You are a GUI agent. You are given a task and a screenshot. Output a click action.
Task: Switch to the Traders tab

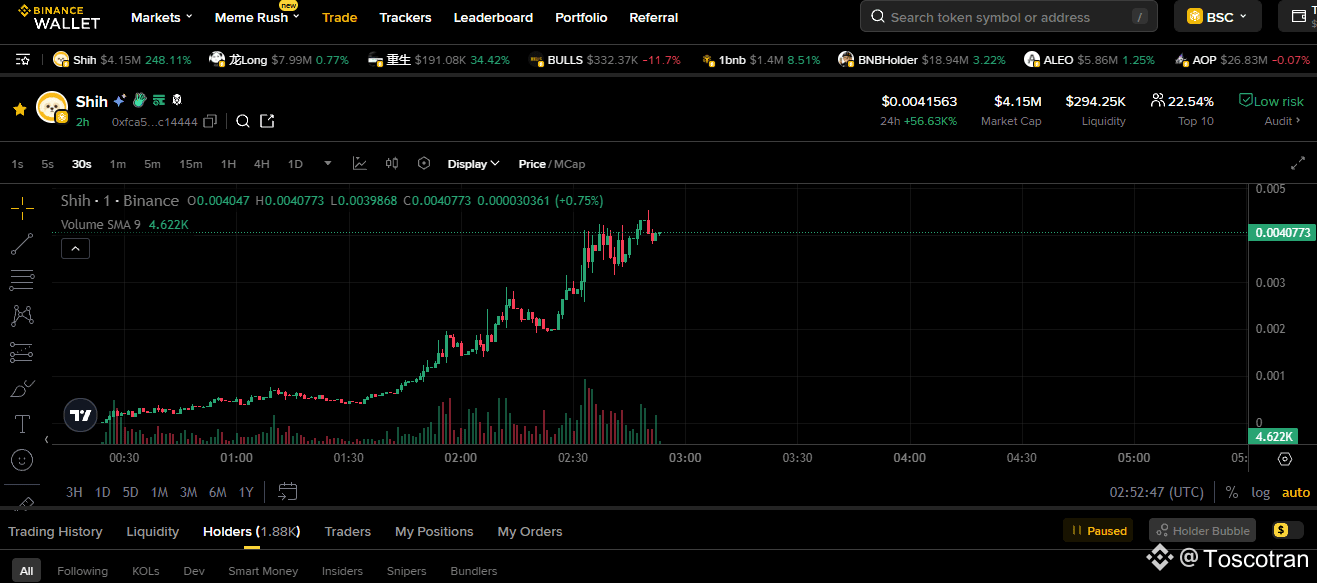click(x=347, y=531)
